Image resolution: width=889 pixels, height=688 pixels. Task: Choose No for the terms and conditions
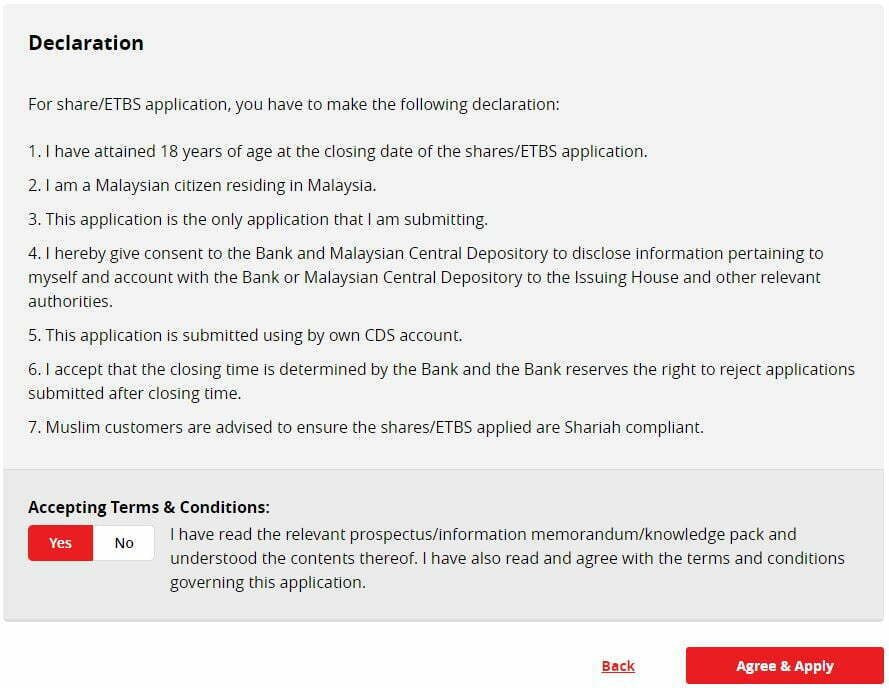click(124, 543)
